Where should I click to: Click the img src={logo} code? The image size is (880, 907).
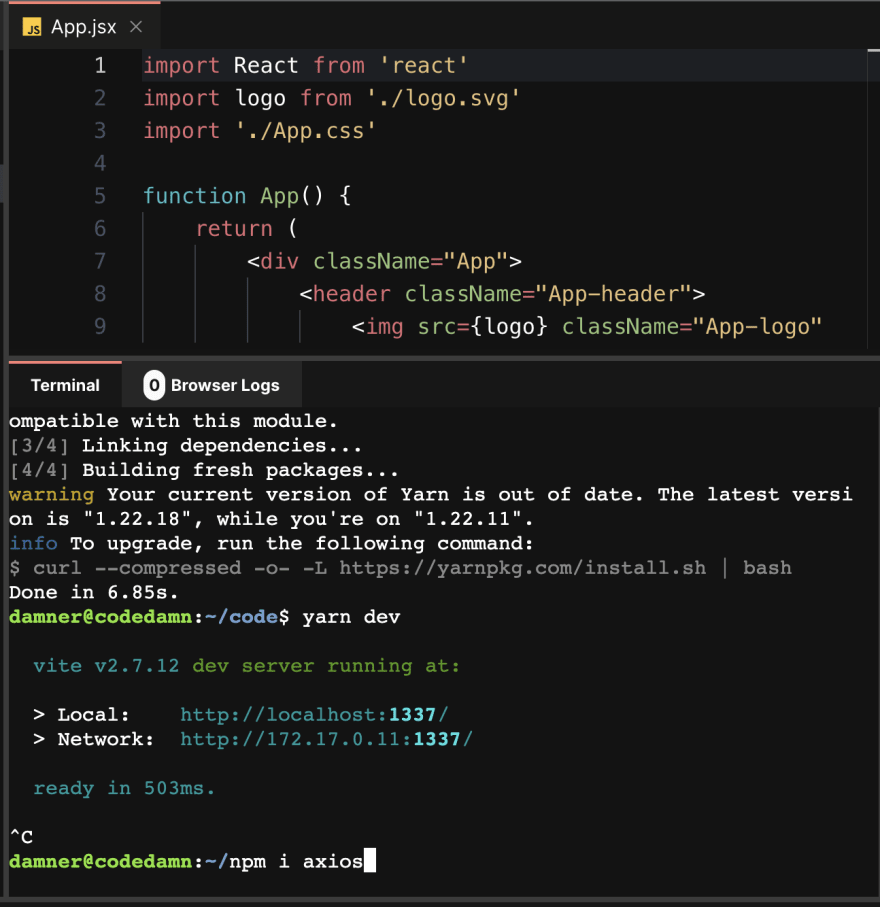tap(449, 327)
